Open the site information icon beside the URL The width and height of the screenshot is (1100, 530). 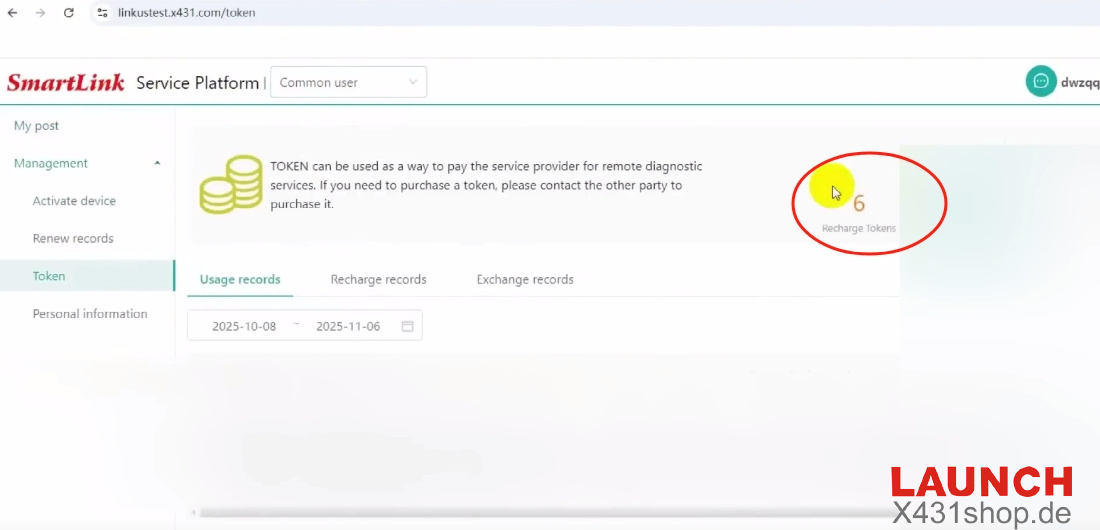point(102,13)
